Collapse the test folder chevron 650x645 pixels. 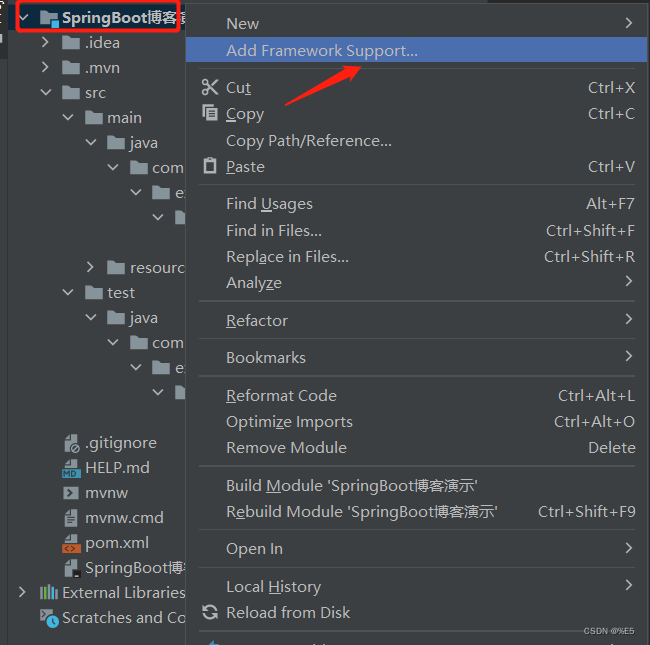click(x=68, y=293)
